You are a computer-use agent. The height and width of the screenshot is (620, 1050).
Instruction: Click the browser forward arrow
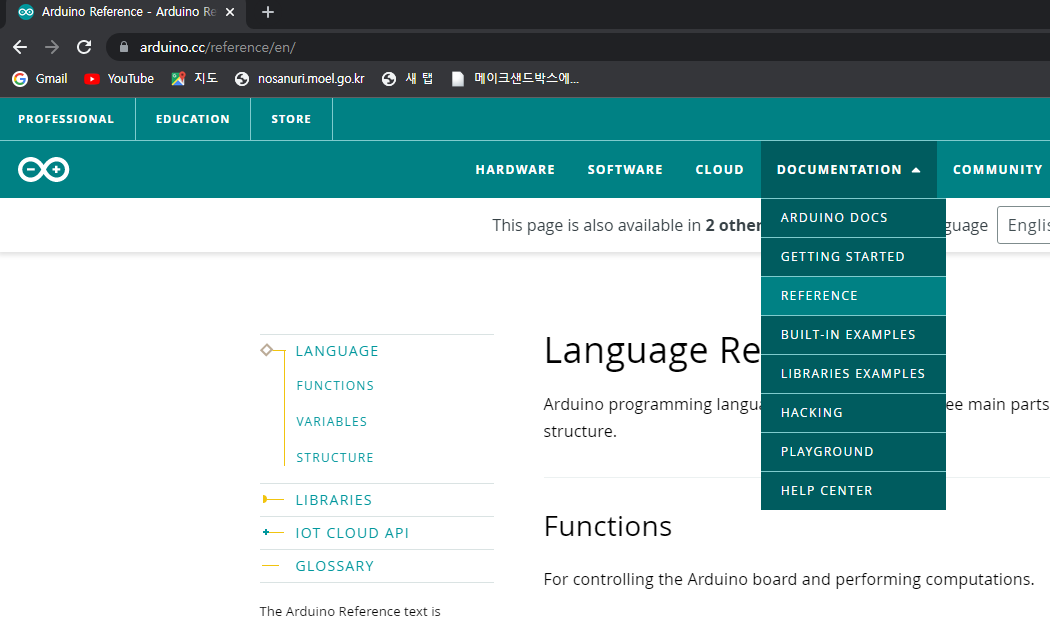tap(52, 47)
